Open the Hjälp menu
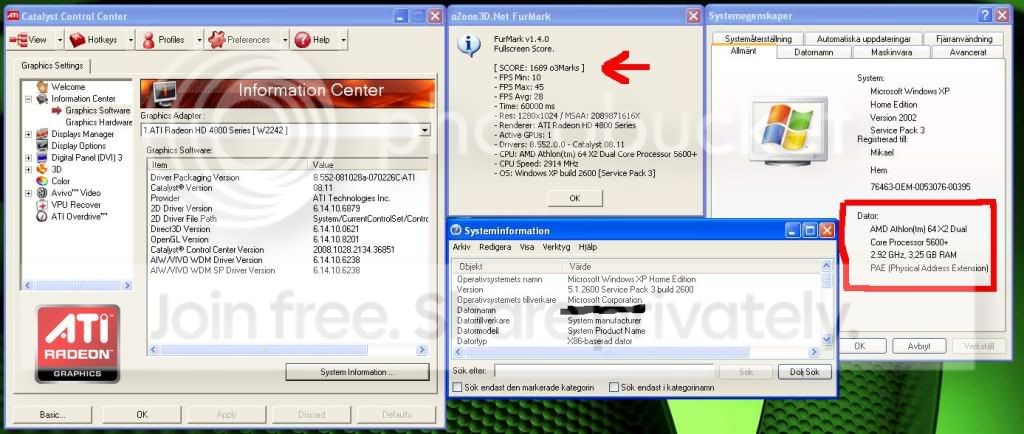This screenshot has width=1024, height=434. pyautogui.click(x=588, y=247)
